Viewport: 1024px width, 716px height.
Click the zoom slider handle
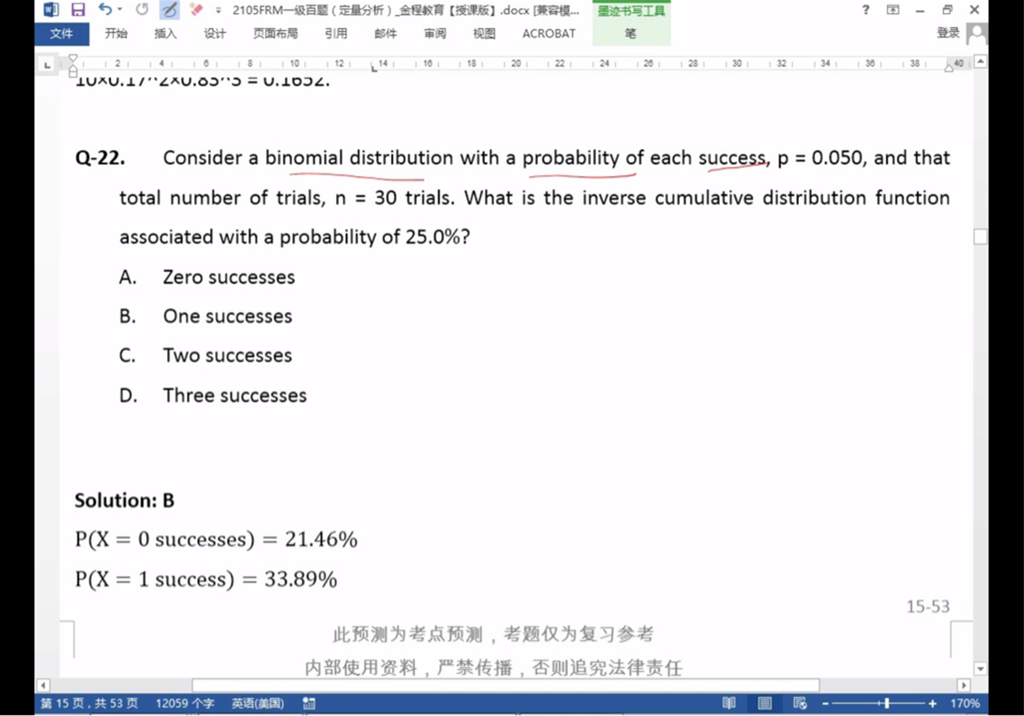tap(887, 704)
